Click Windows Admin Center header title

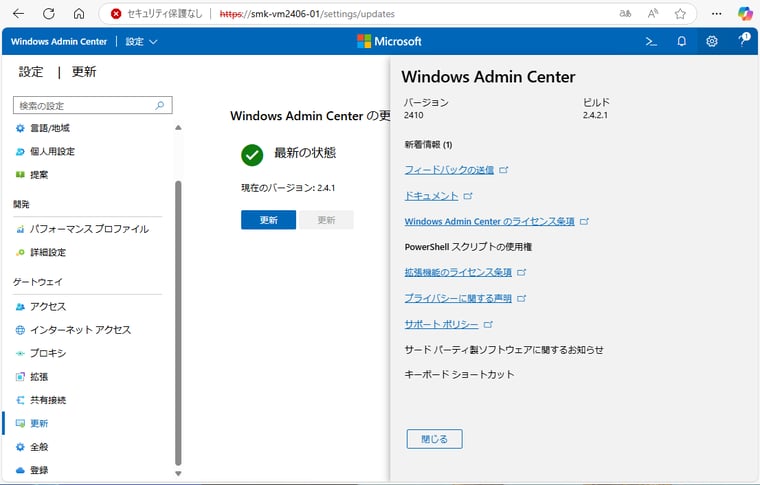(x=59, y=42)
